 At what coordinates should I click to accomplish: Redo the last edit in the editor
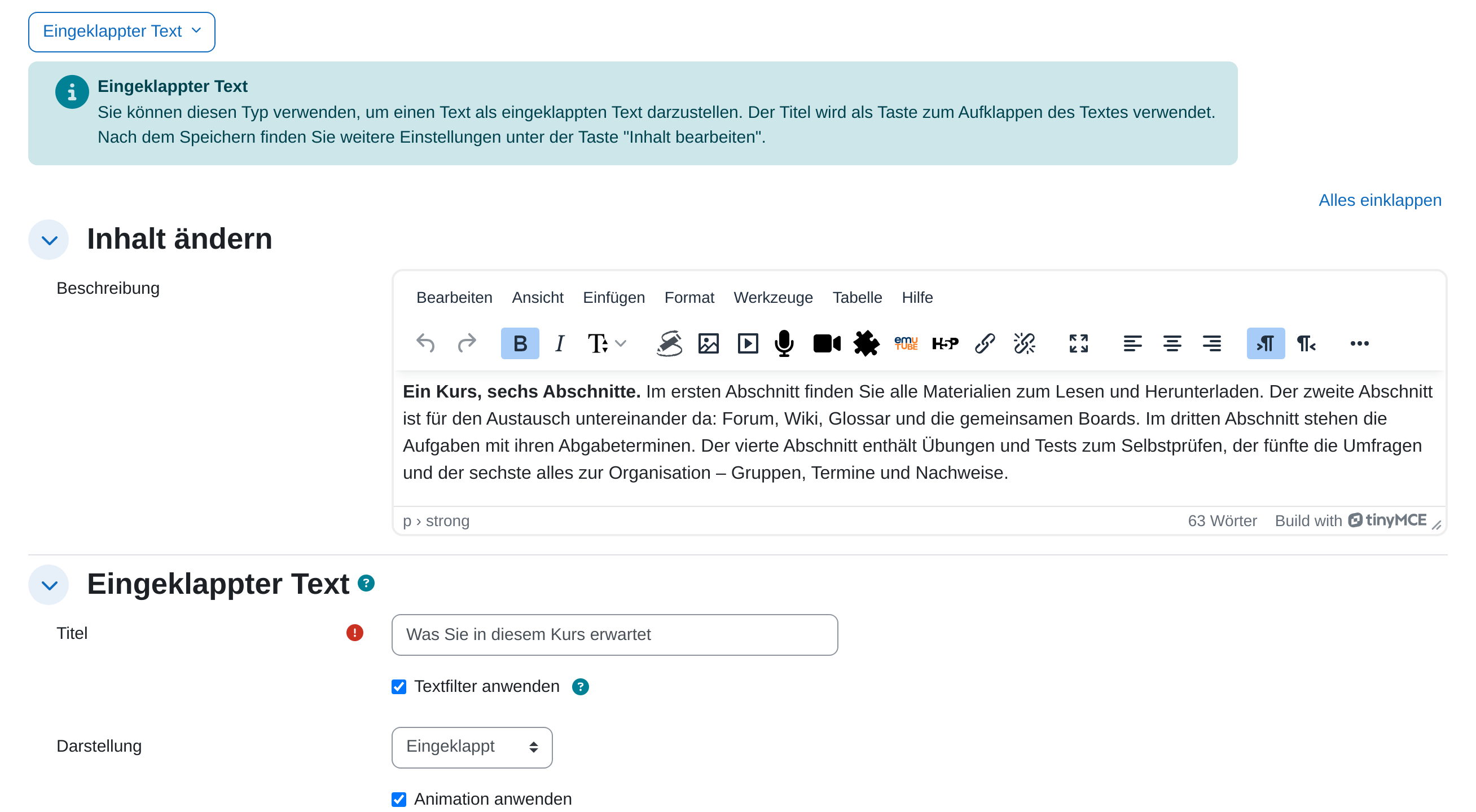467,343
